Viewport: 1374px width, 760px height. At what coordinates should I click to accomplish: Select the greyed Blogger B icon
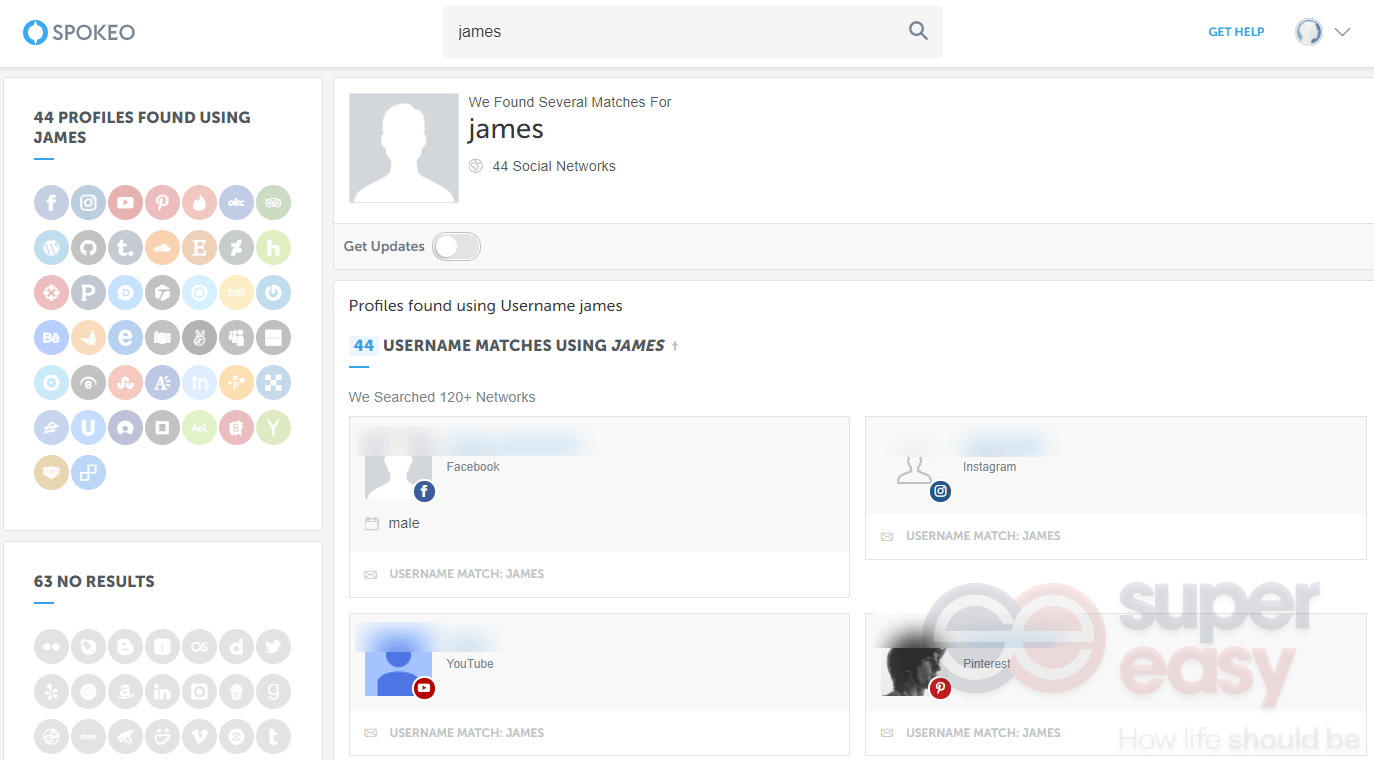tap(125, 647)
